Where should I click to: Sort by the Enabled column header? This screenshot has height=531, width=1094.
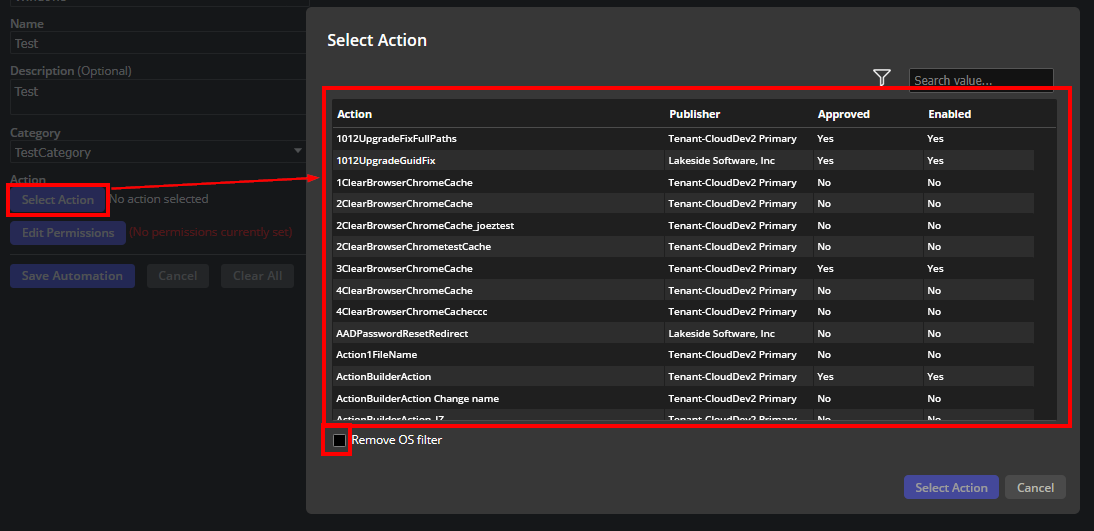[949, 114]
